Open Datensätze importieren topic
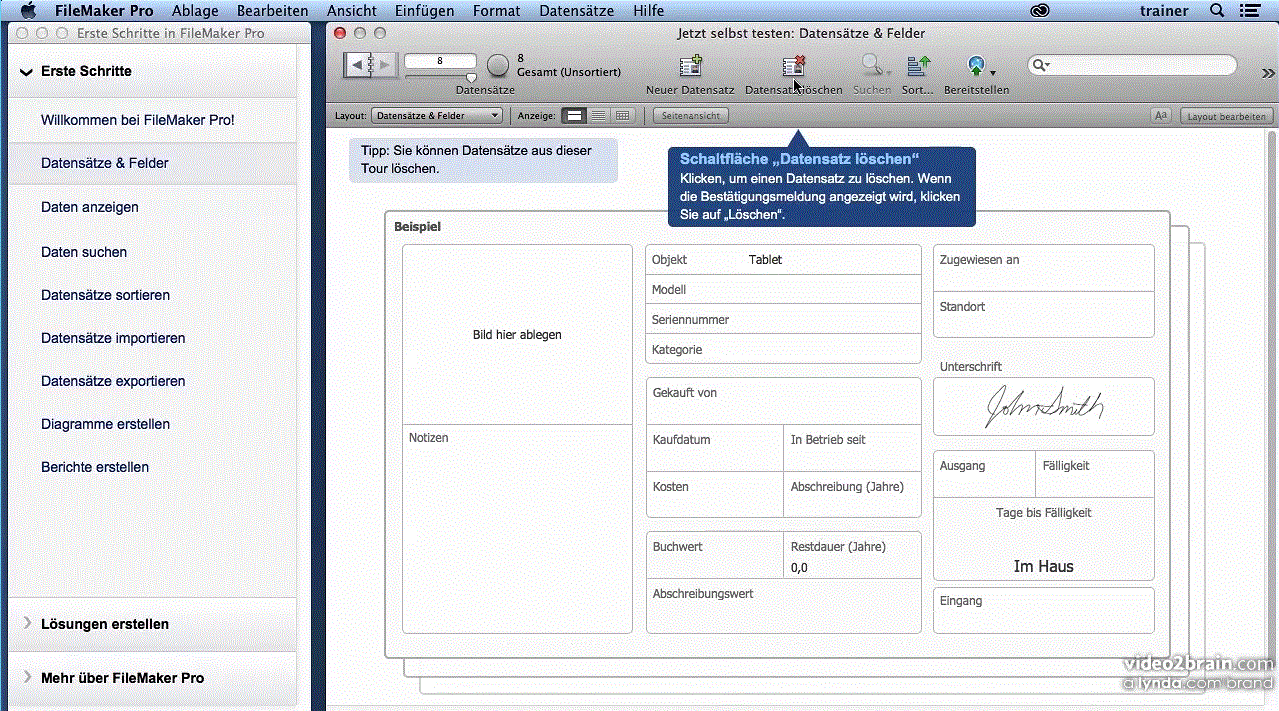This screenshot has height=711, width=1279. [x=113, y=338]
